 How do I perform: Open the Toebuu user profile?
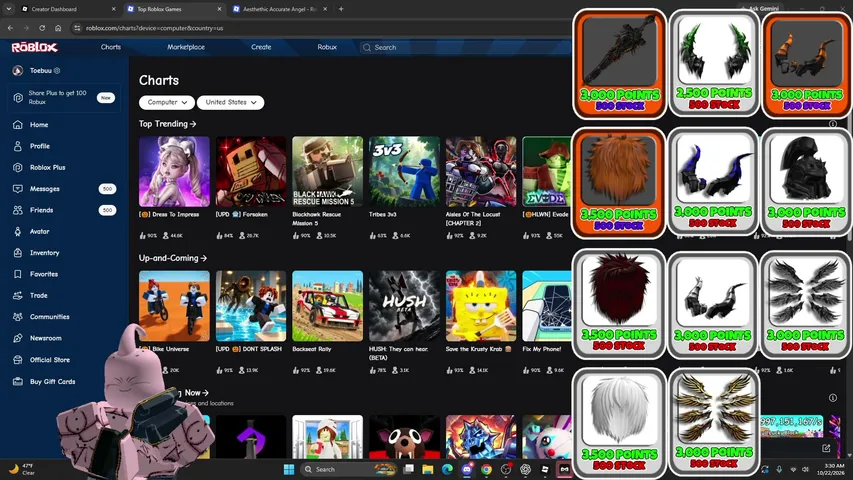click(x=40, y=71)
